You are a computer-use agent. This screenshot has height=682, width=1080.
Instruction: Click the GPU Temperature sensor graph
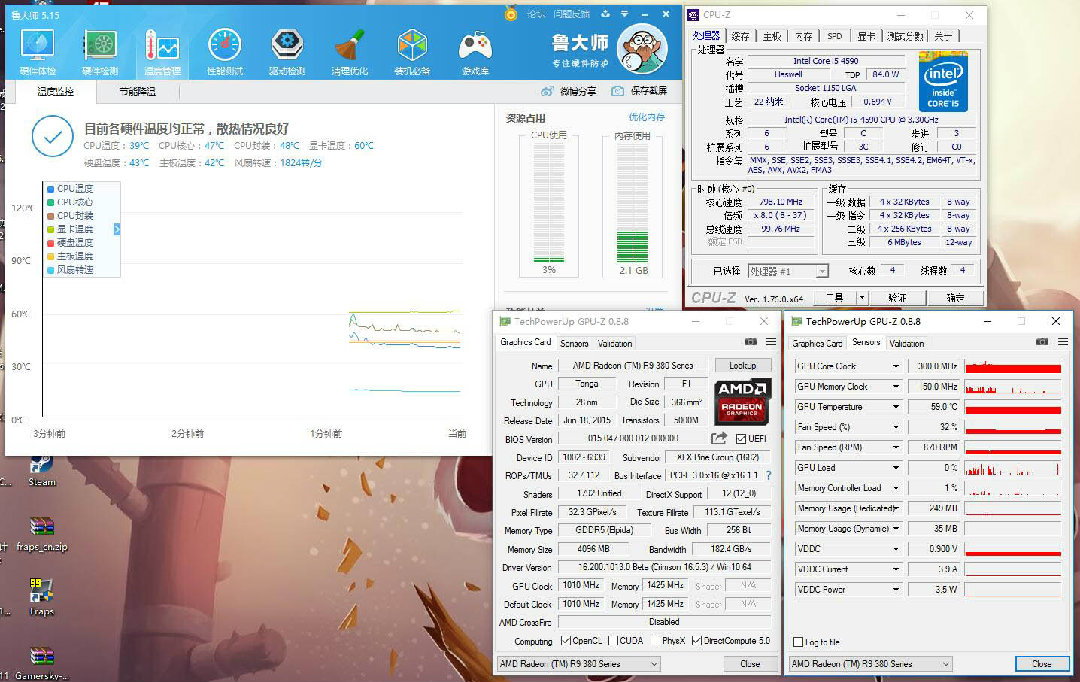[x=1012, y=407]
